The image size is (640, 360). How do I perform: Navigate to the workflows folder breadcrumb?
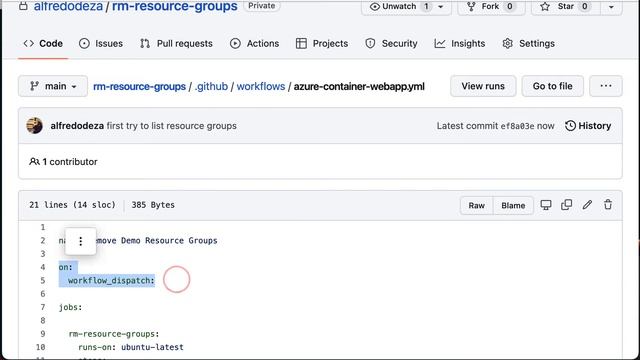261,87
